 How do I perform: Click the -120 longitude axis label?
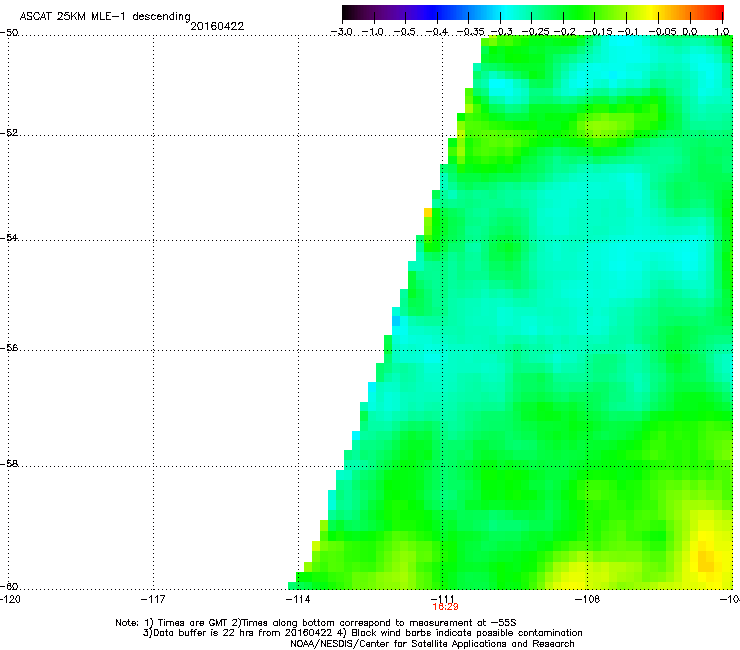(10, 599)
